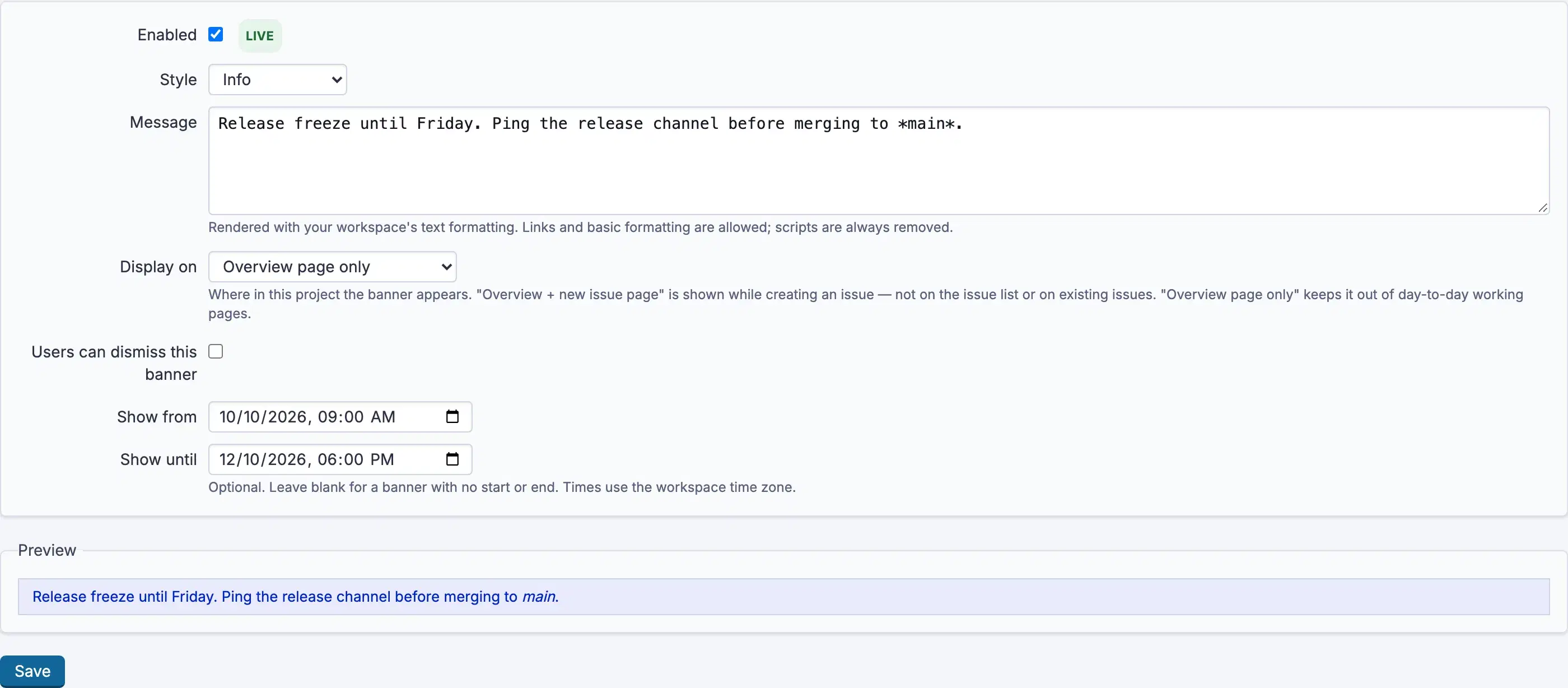The image size is (1568, 688).
Task: Click the Preview section heading
Action: 47,550
